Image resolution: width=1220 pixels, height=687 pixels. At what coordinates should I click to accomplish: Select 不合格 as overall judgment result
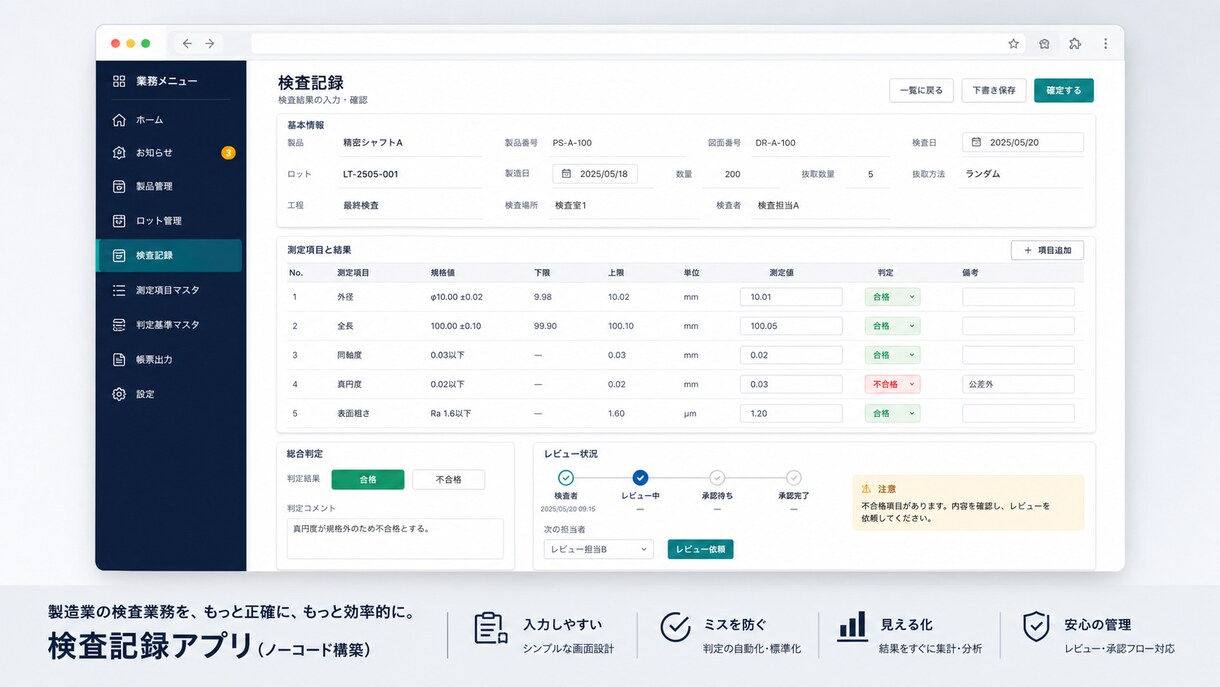coord(449,479)
